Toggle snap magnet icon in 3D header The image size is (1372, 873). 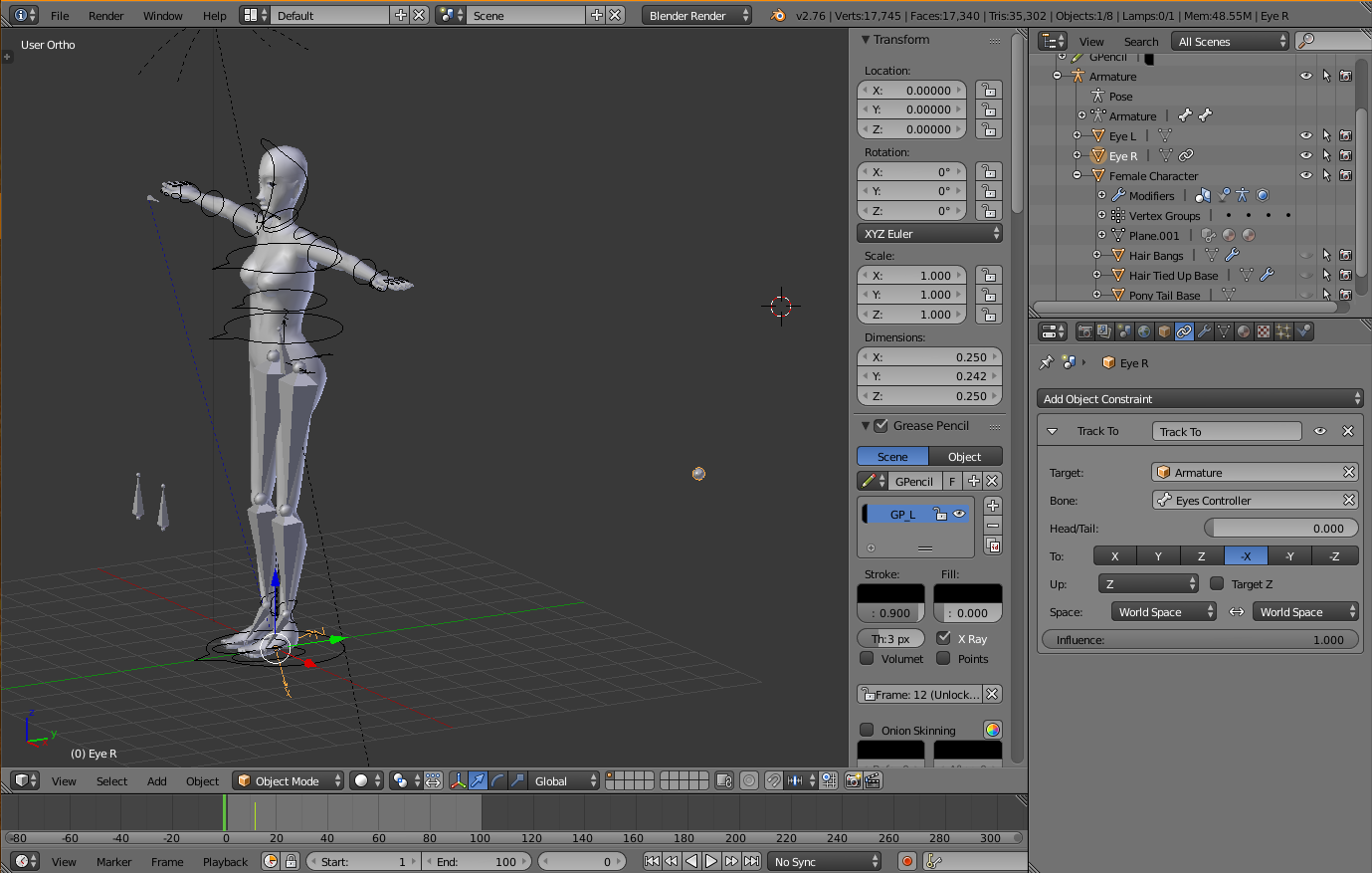tap(773, 781)
